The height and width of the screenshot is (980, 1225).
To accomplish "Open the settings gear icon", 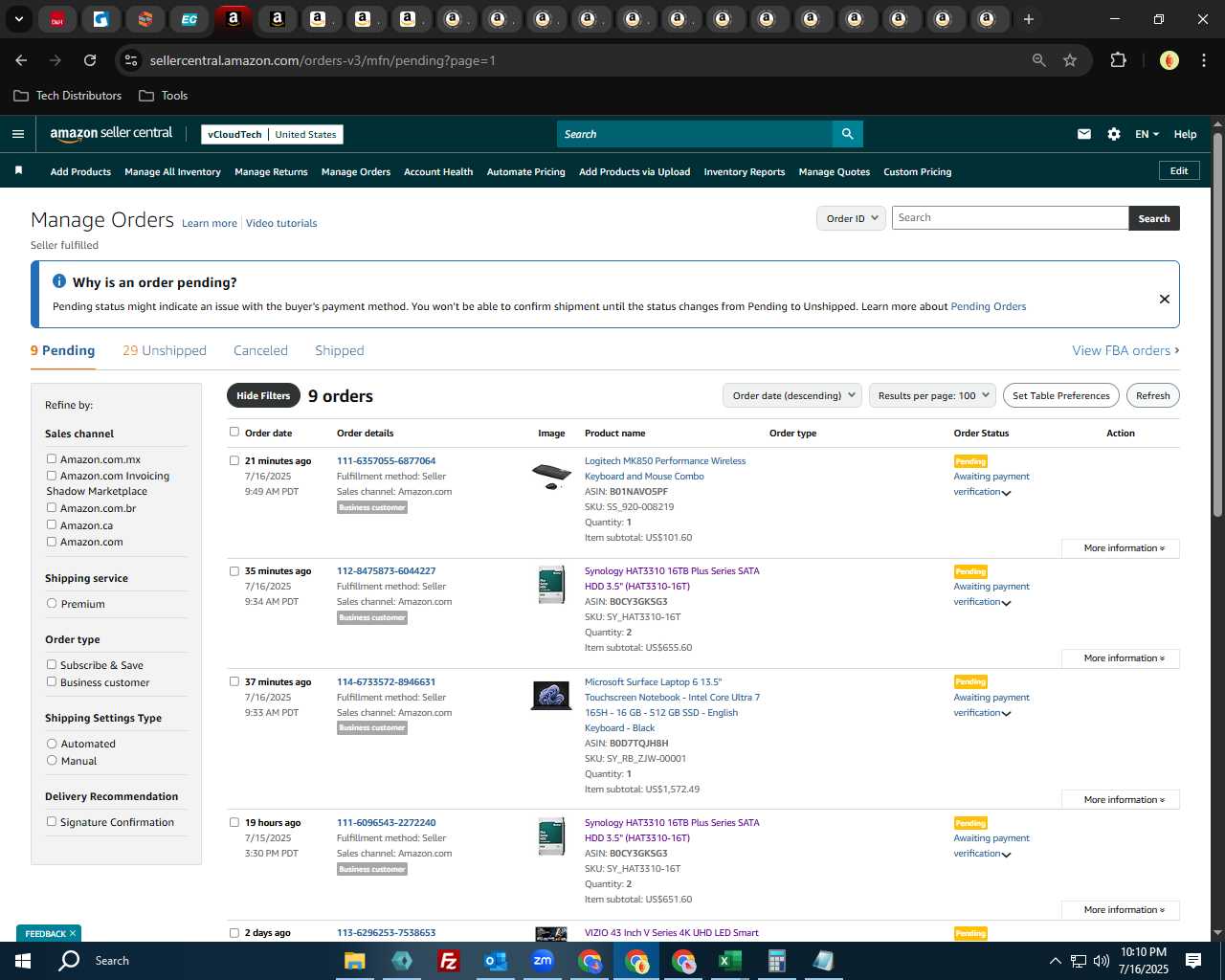I will coord(1114,134).
